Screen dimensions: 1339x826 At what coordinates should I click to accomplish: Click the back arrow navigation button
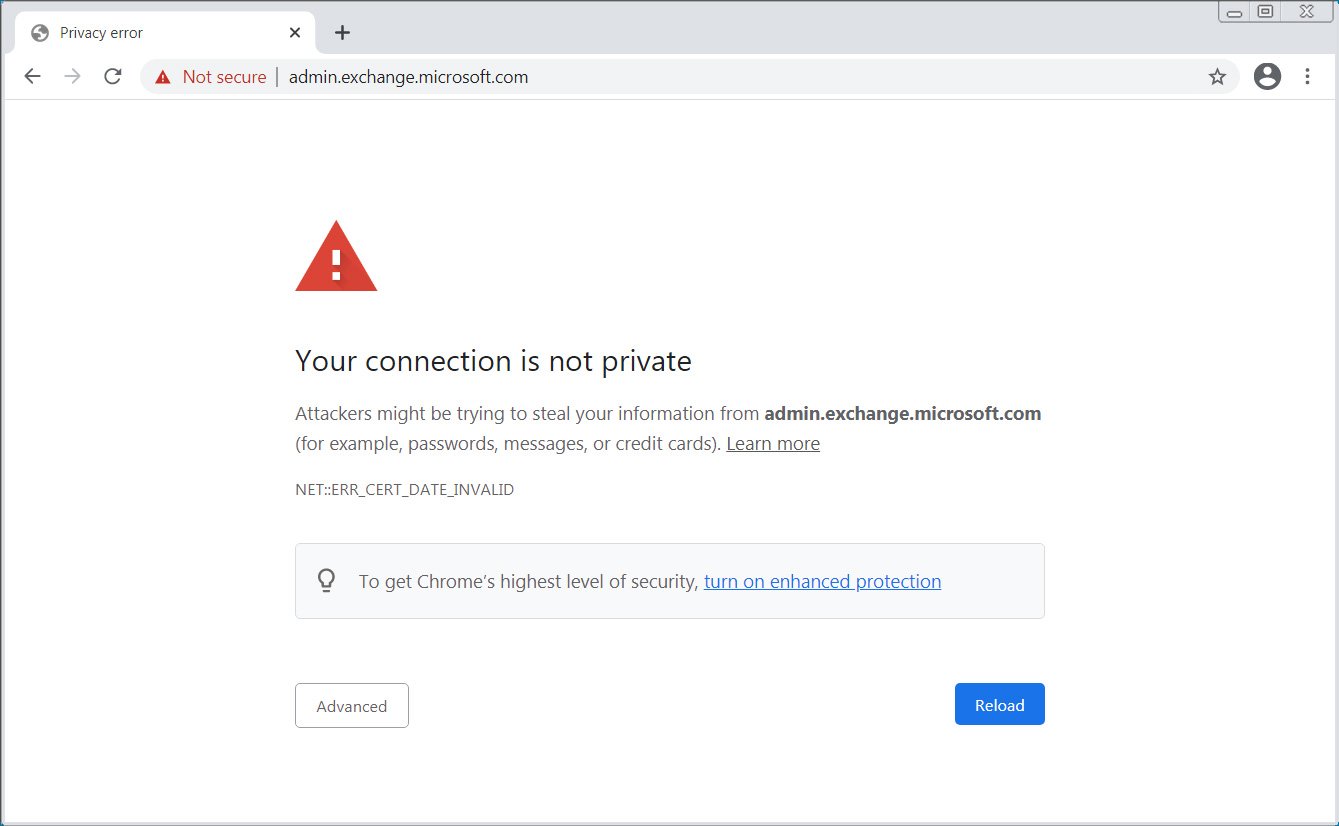[x=33, y=77]
